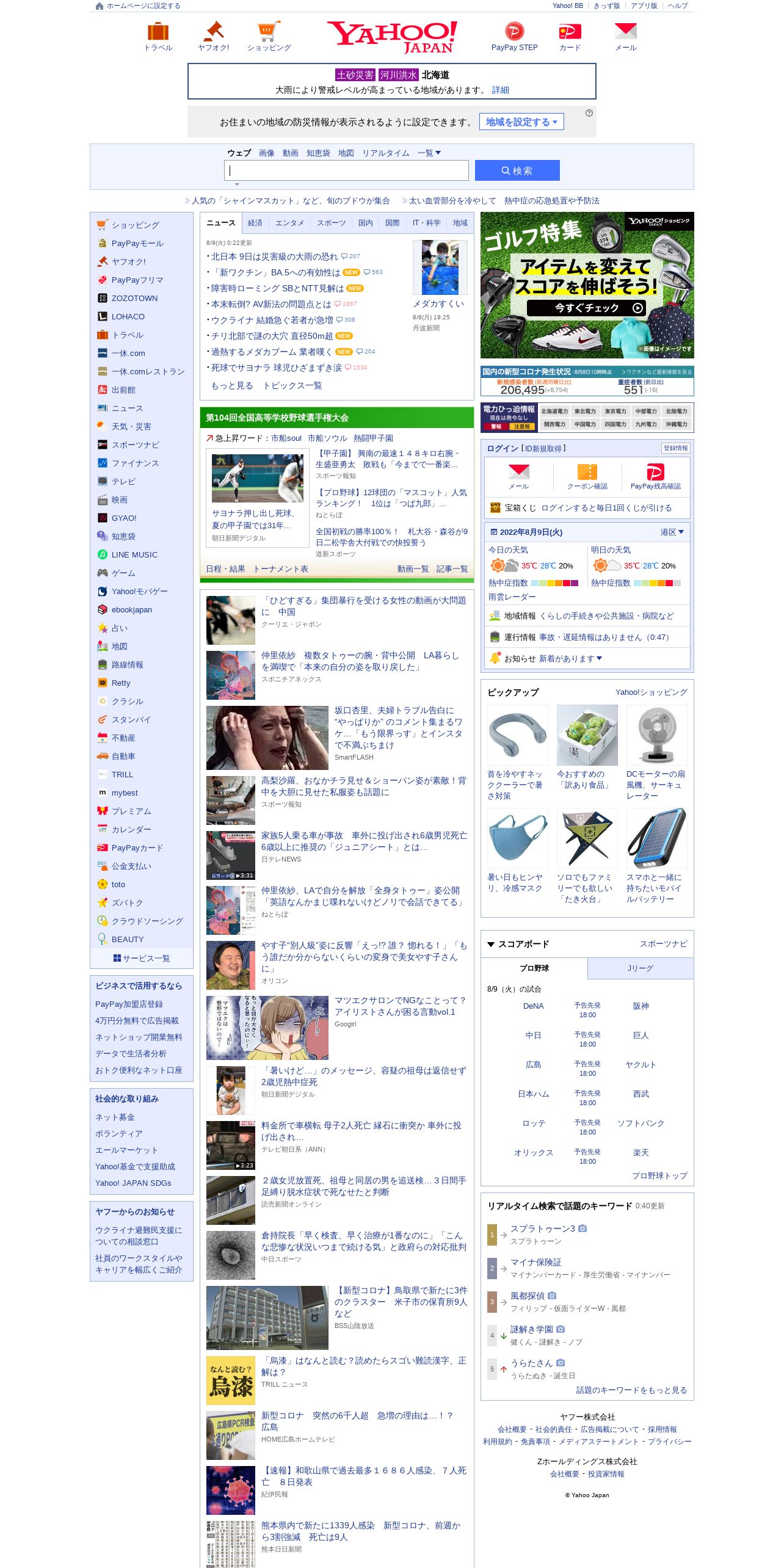This screenshot has width=784, height=1568.
Task: Click the help question mark icon
Action: click(589, 113)
